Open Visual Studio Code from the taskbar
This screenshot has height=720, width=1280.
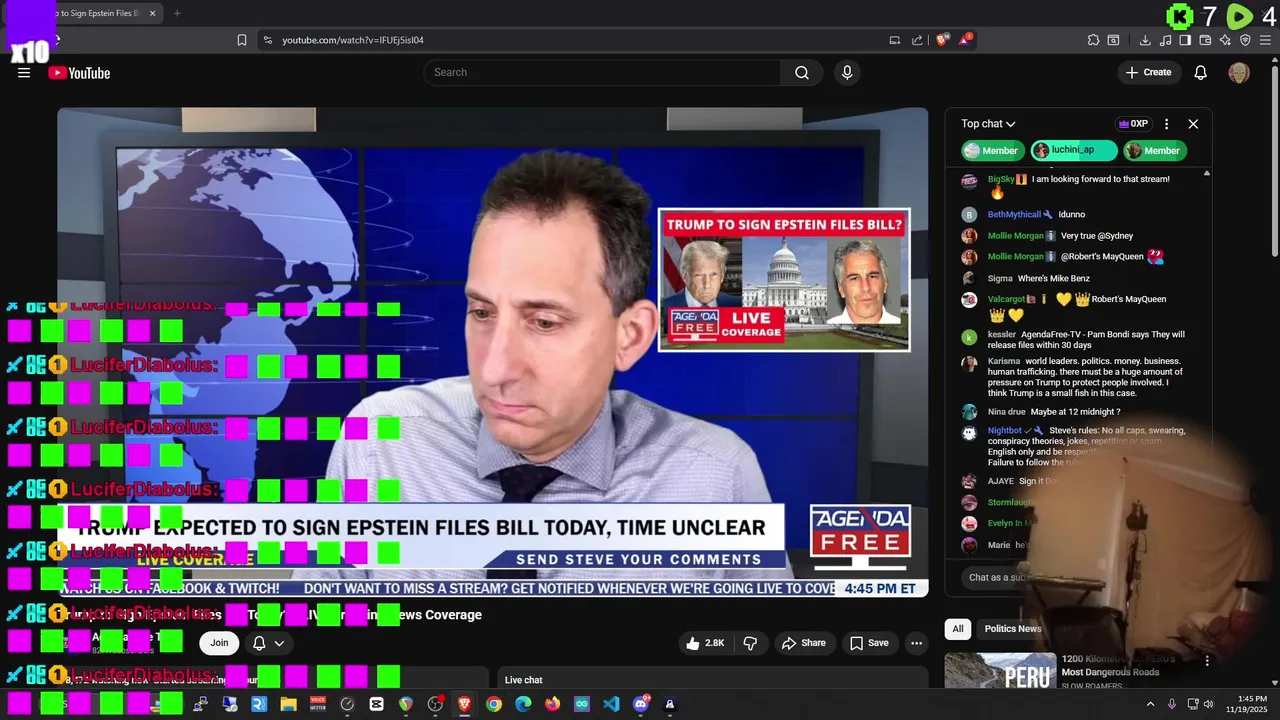click(x=611, y=704)
